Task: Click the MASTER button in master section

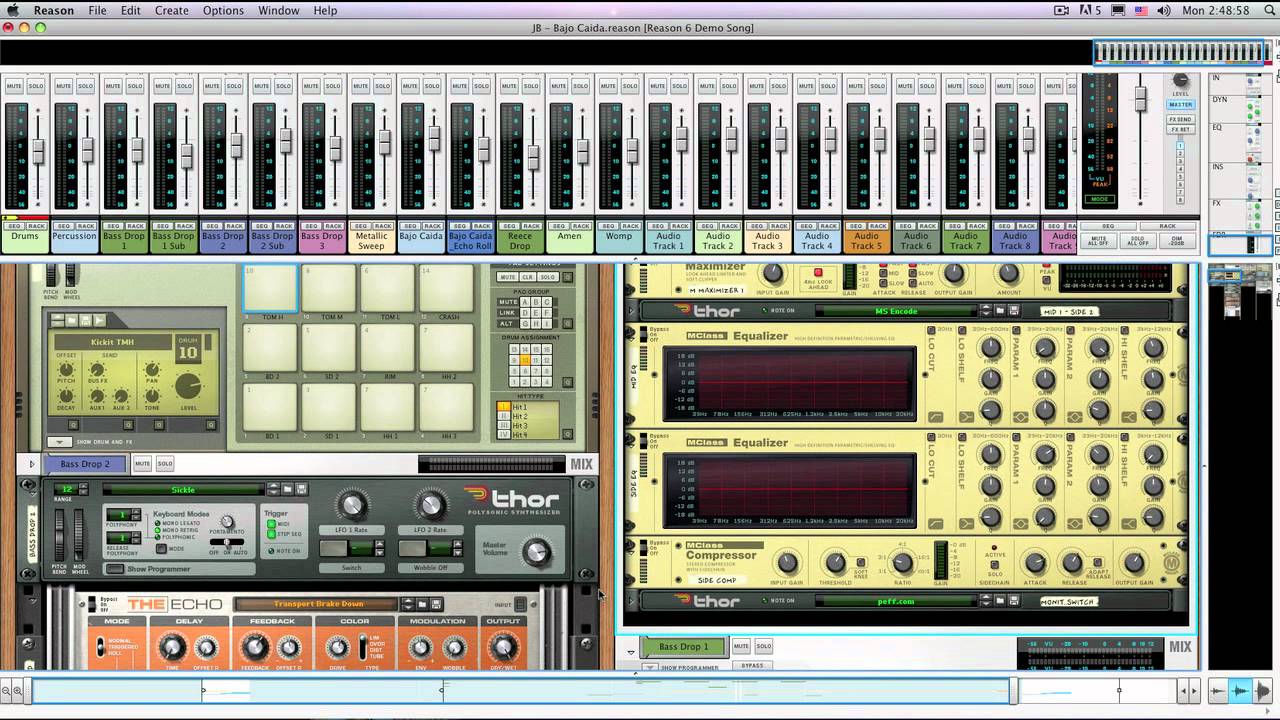Action: (x=1181, y=104)
